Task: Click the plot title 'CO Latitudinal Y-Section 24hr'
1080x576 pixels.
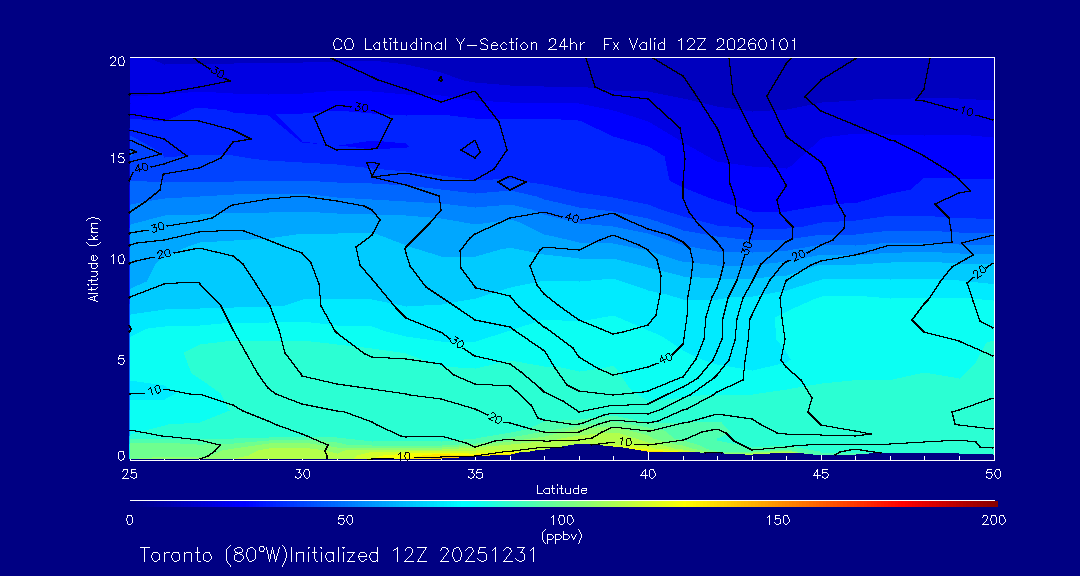Action: pos(460,45)
